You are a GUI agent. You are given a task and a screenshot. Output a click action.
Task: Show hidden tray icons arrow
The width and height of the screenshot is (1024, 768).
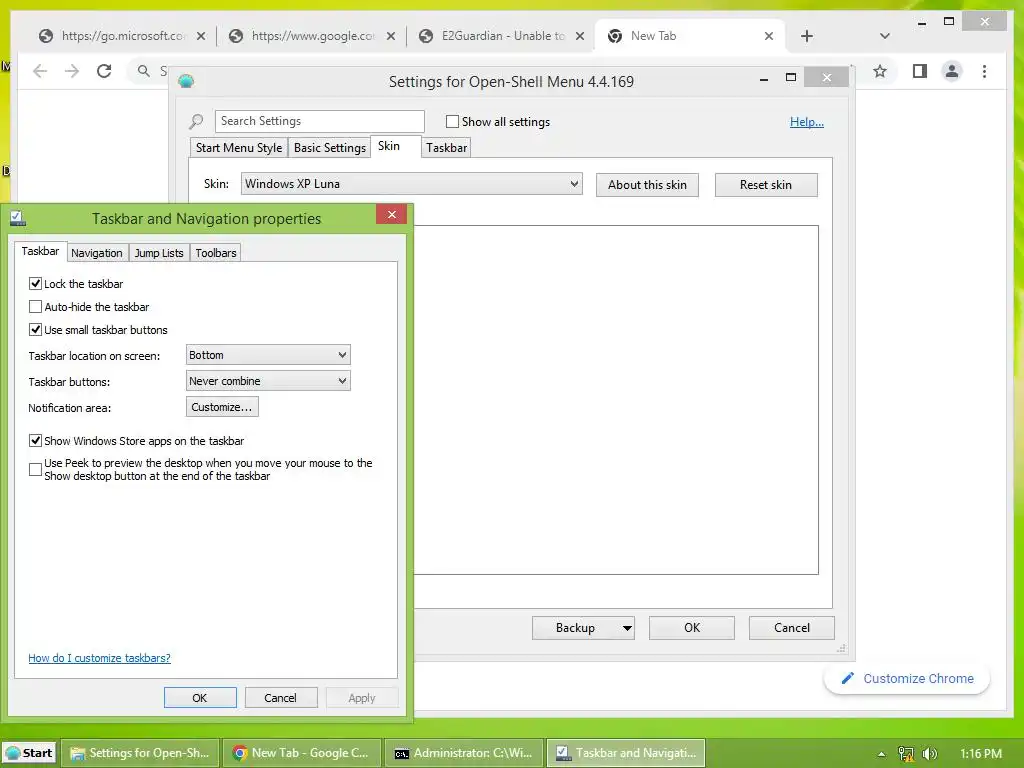pos(882,754)
